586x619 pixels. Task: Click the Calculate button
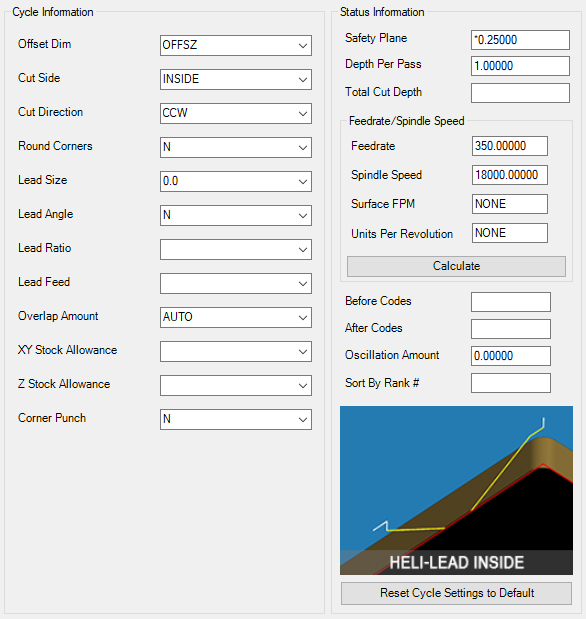pyautogui.click(x=456, y=266)
